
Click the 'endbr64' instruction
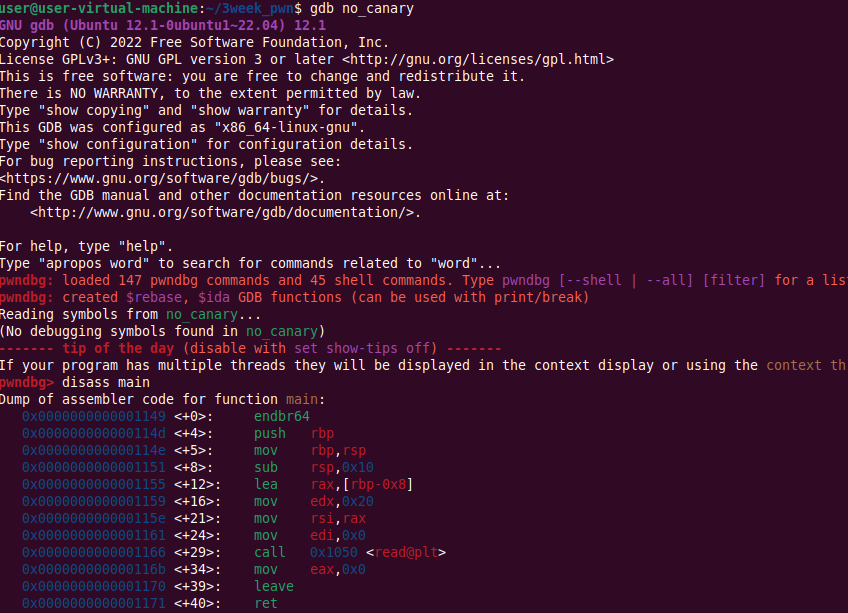point(282,417)
